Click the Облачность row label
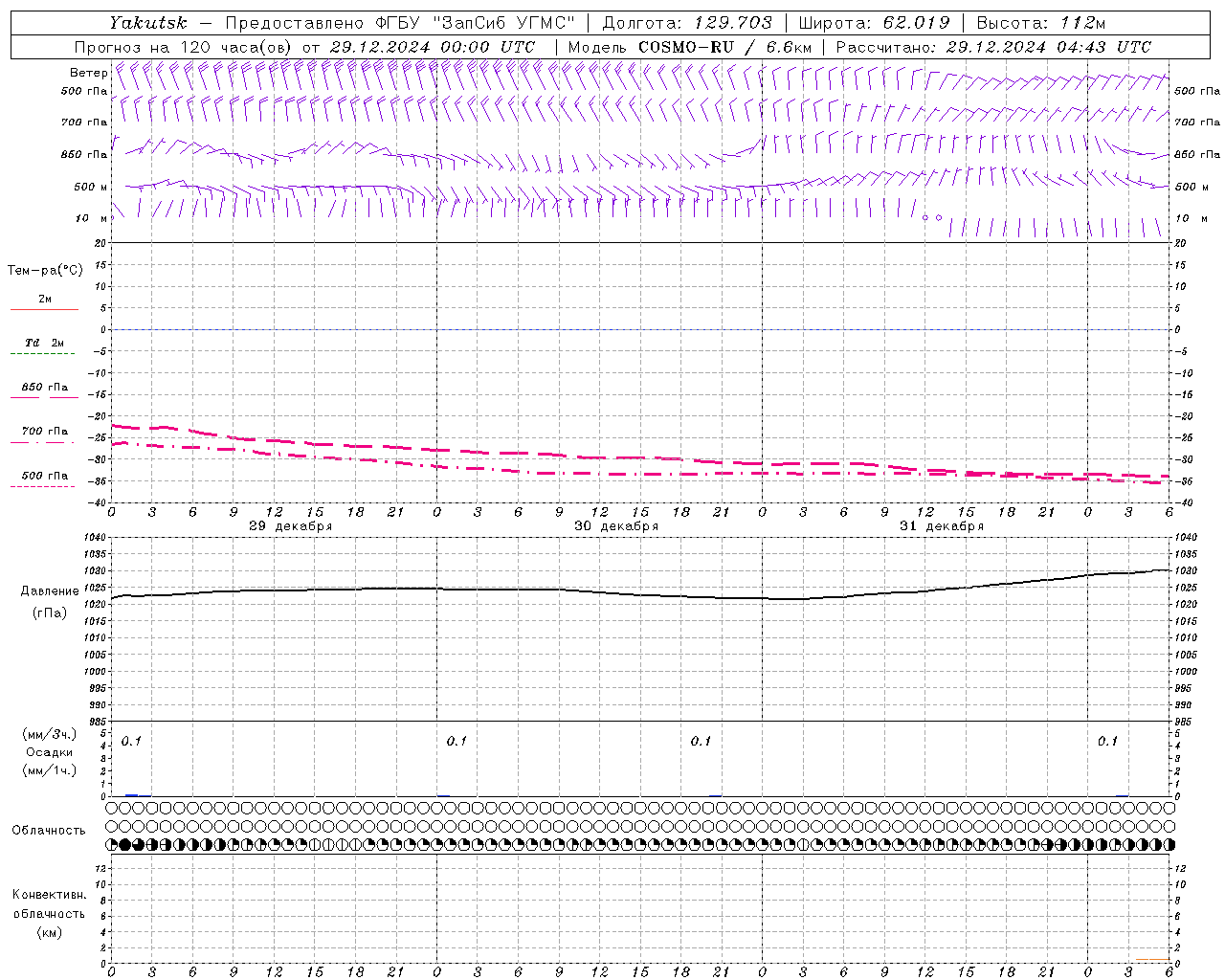Screen dimensions: 1225x980 [x=49, y=830]
